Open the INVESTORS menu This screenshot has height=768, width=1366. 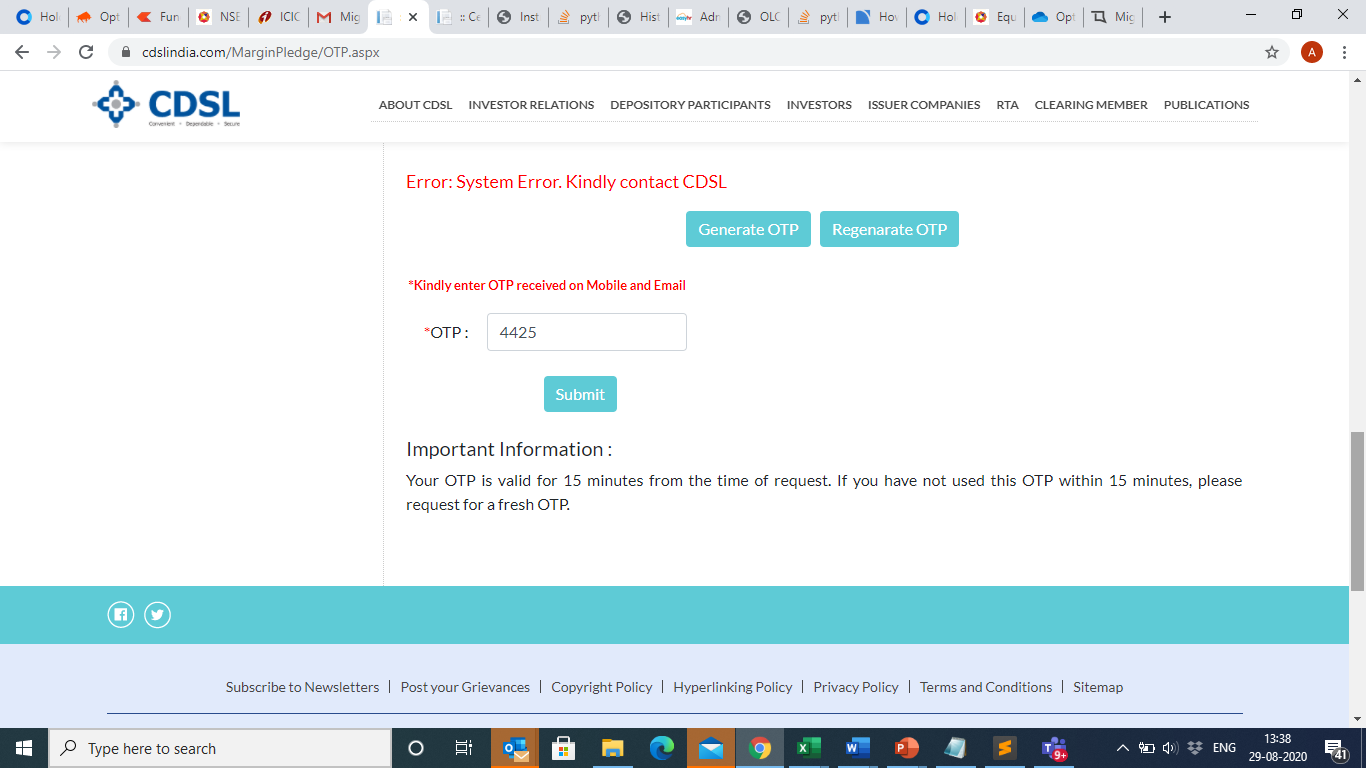(x=819, y=105)
